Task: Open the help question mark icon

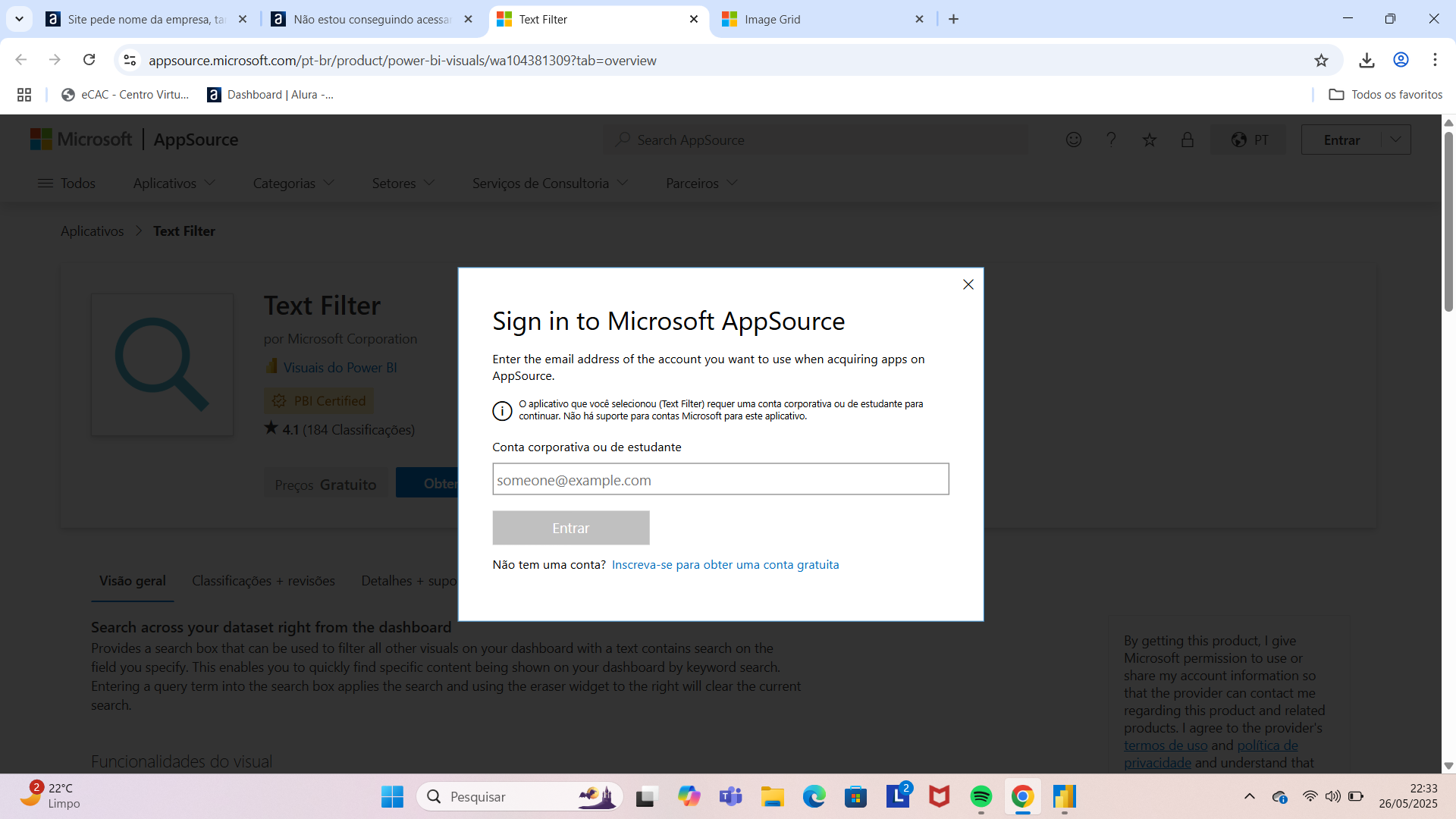Action: pos(1111,140)
